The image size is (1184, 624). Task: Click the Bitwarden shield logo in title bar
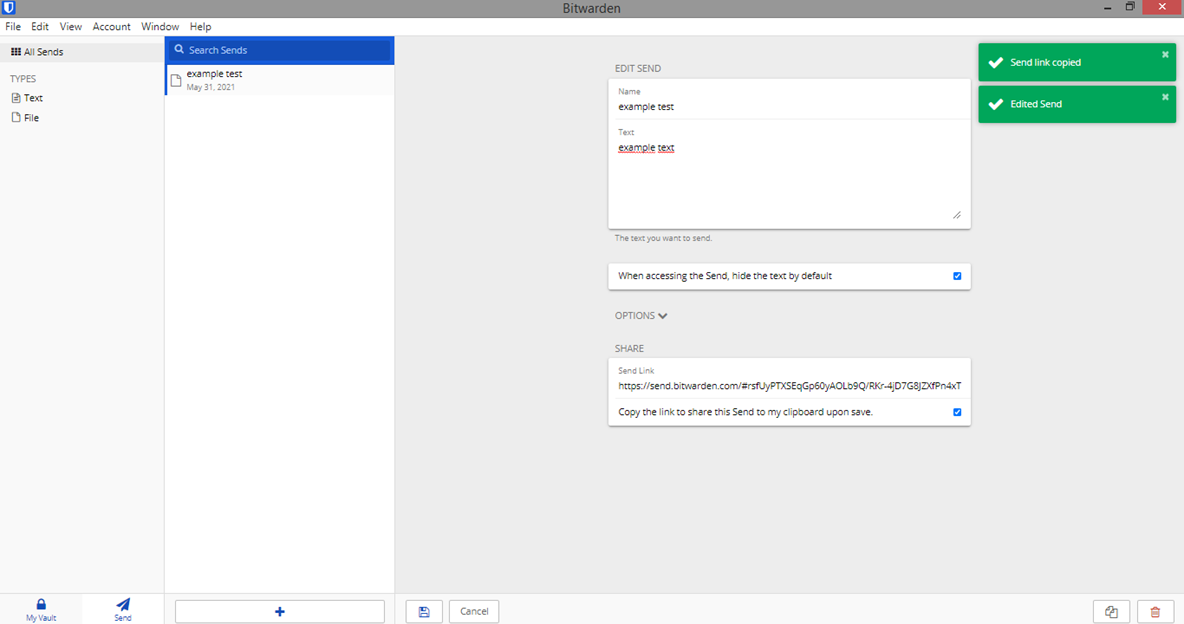click(8, 8)
